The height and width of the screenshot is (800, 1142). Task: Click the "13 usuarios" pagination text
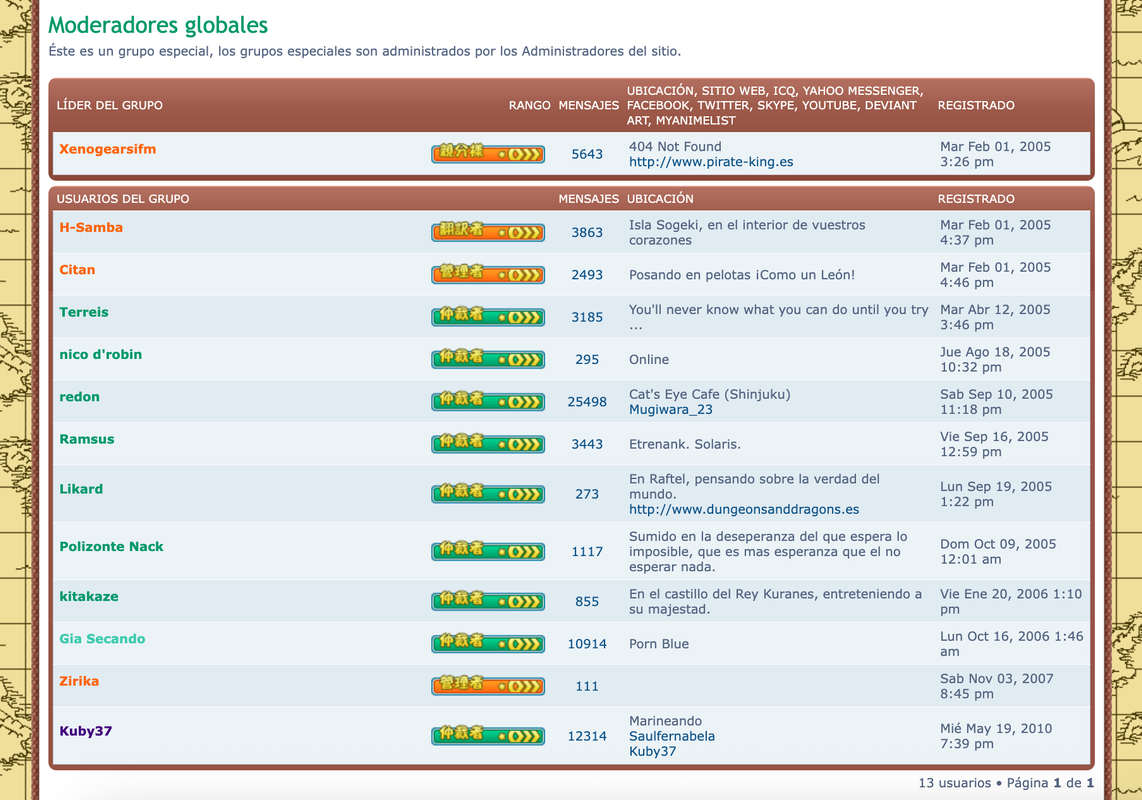[954, 783]
